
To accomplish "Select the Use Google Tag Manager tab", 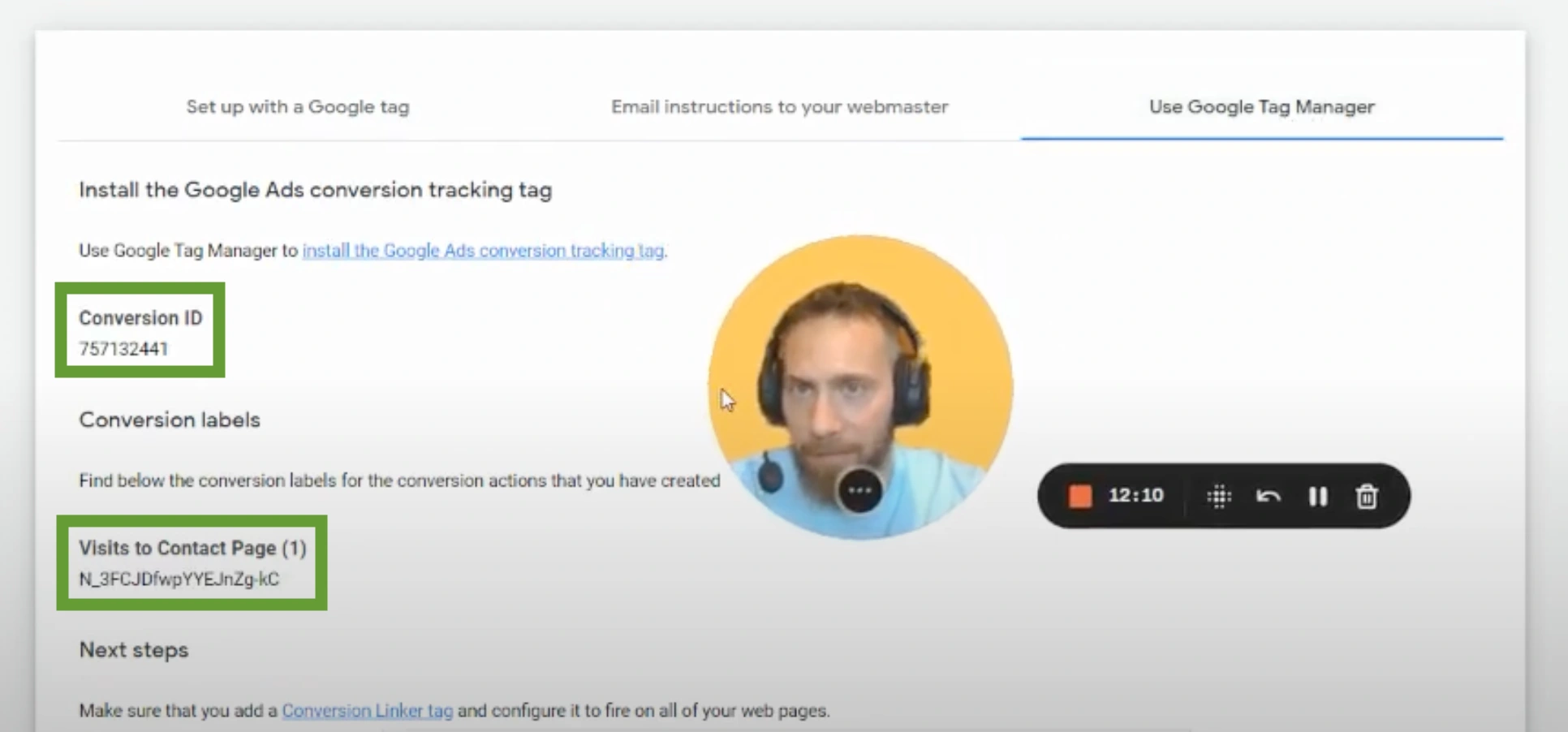I will click(1262, 106).
